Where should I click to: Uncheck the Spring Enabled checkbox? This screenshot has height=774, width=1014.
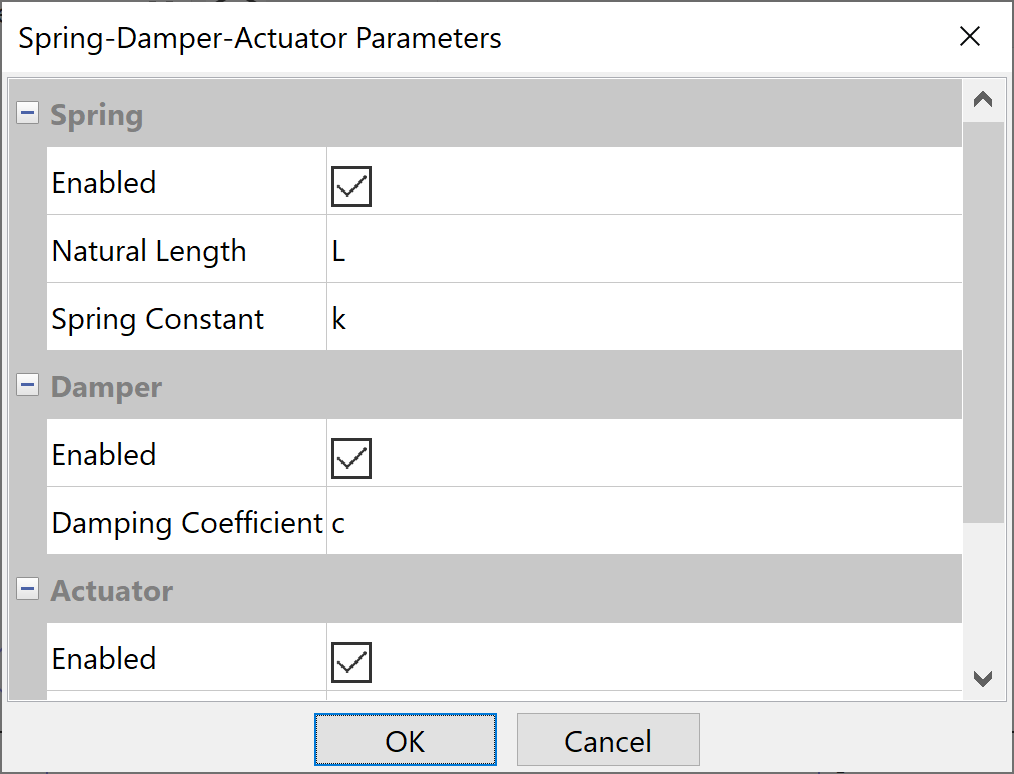click(x=351, y=187)
